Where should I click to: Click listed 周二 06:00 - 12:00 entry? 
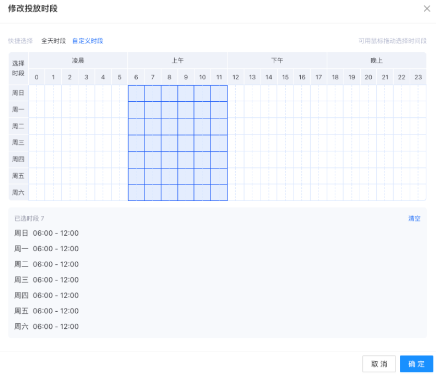[x=46, y=264]
